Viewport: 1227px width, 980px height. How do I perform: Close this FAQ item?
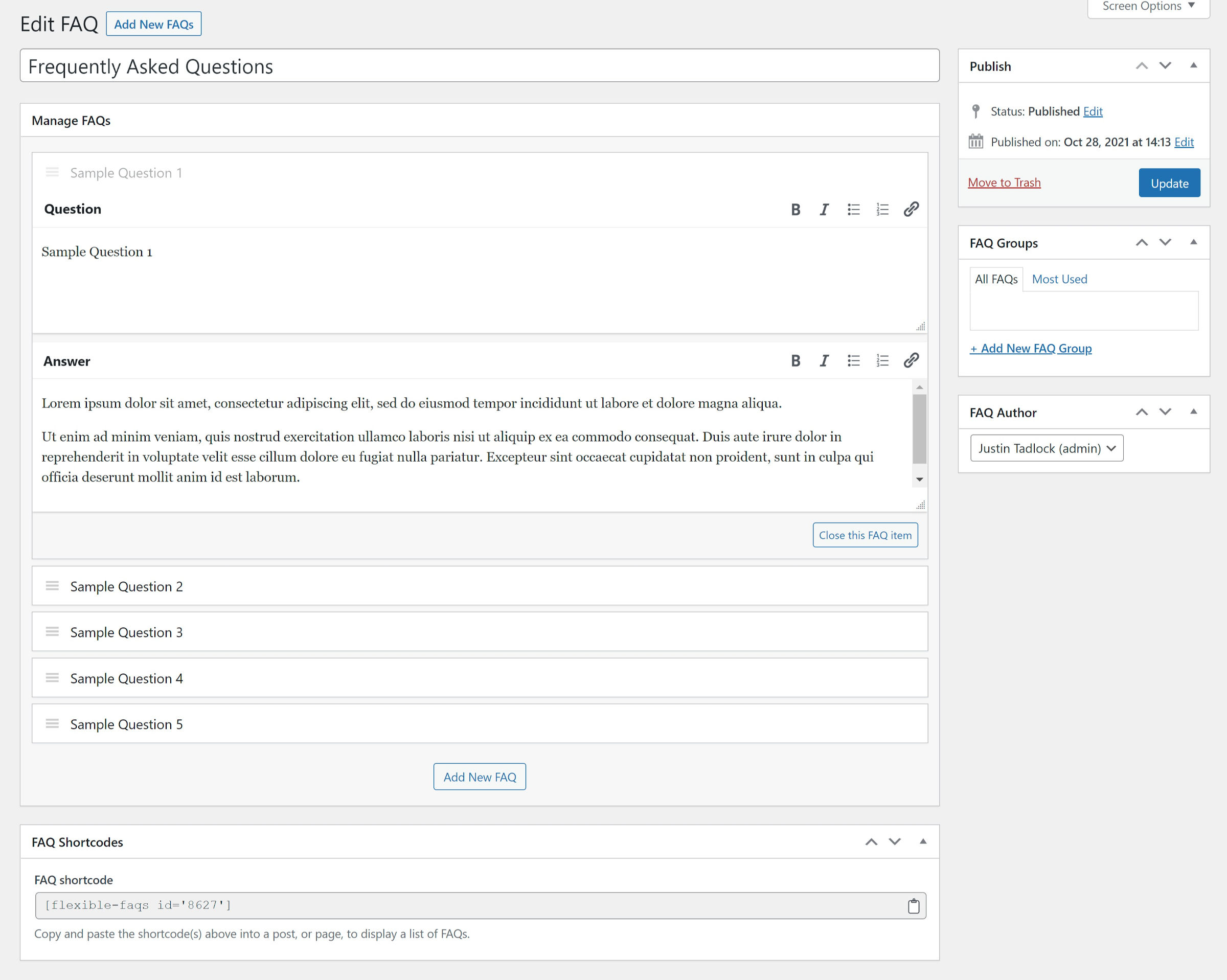[865, 535]
